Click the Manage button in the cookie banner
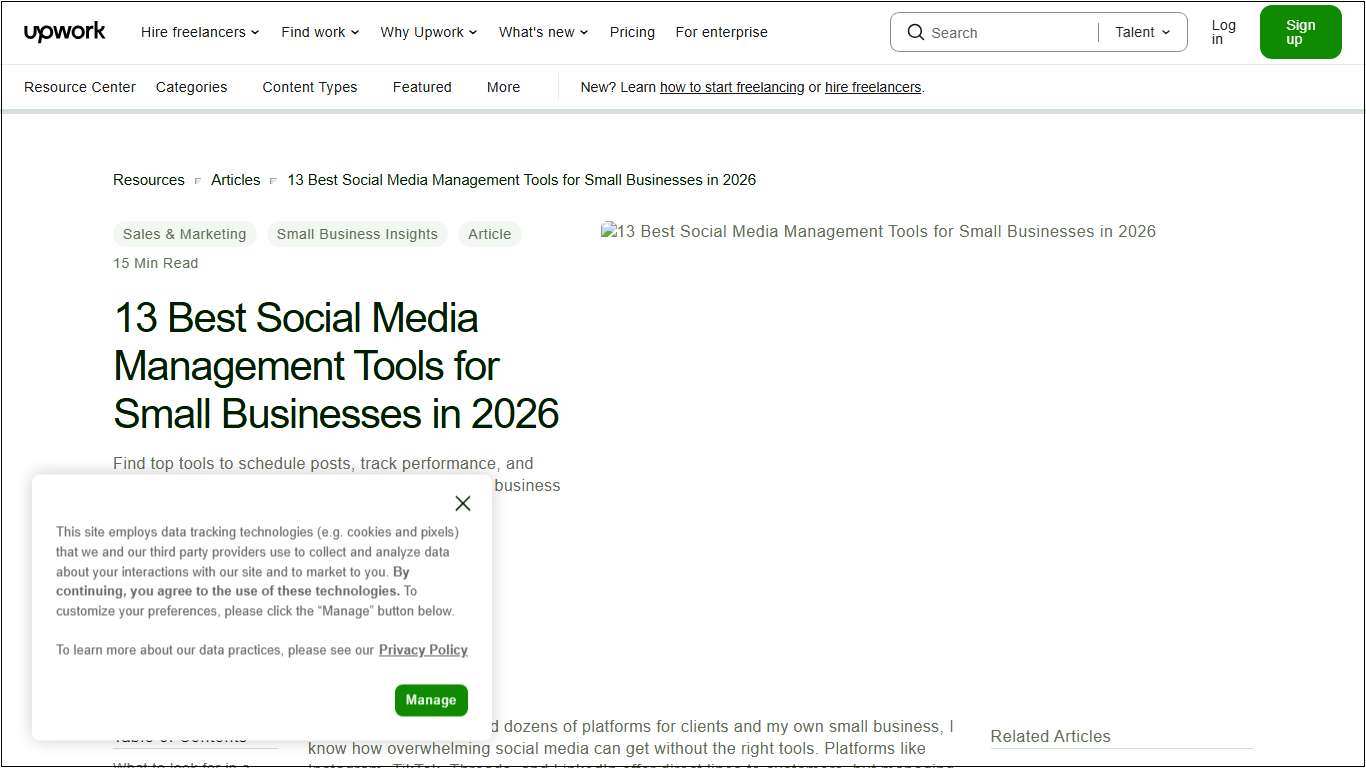The width and height of the screenshot is (1366, 768). [x=431, y=700]
